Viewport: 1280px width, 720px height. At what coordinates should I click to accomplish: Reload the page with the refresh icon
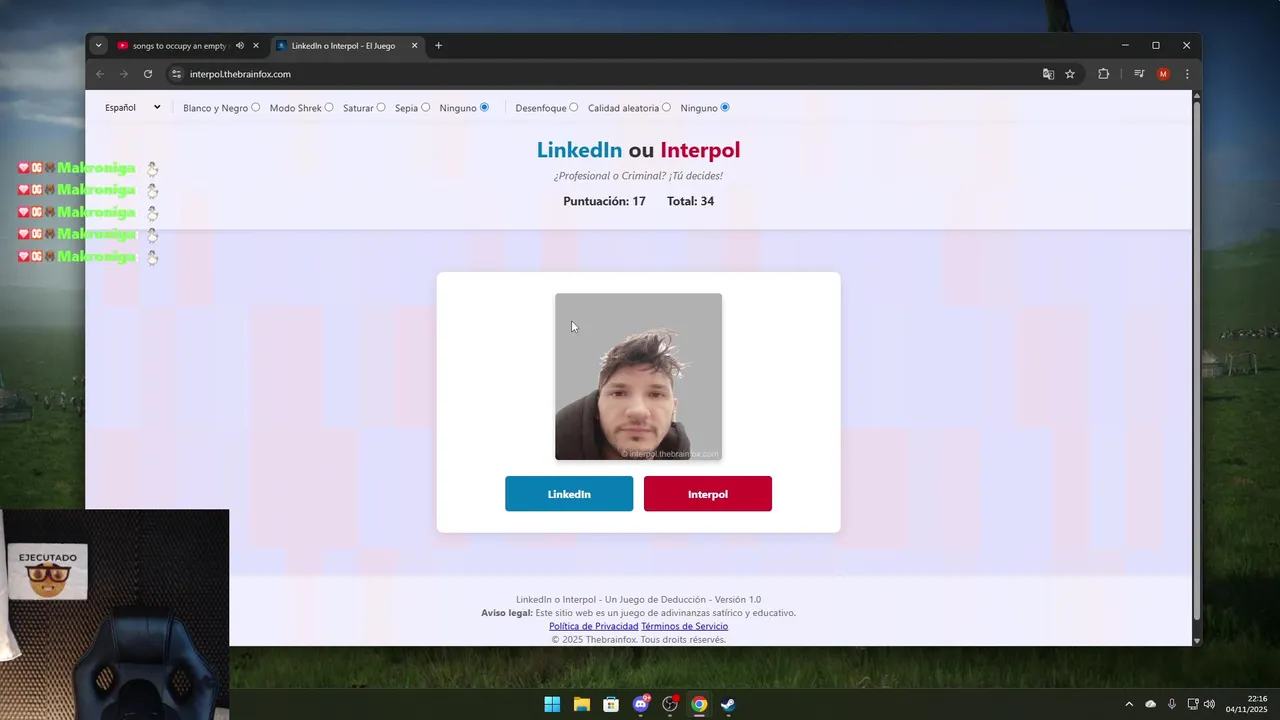pos(148,74)
